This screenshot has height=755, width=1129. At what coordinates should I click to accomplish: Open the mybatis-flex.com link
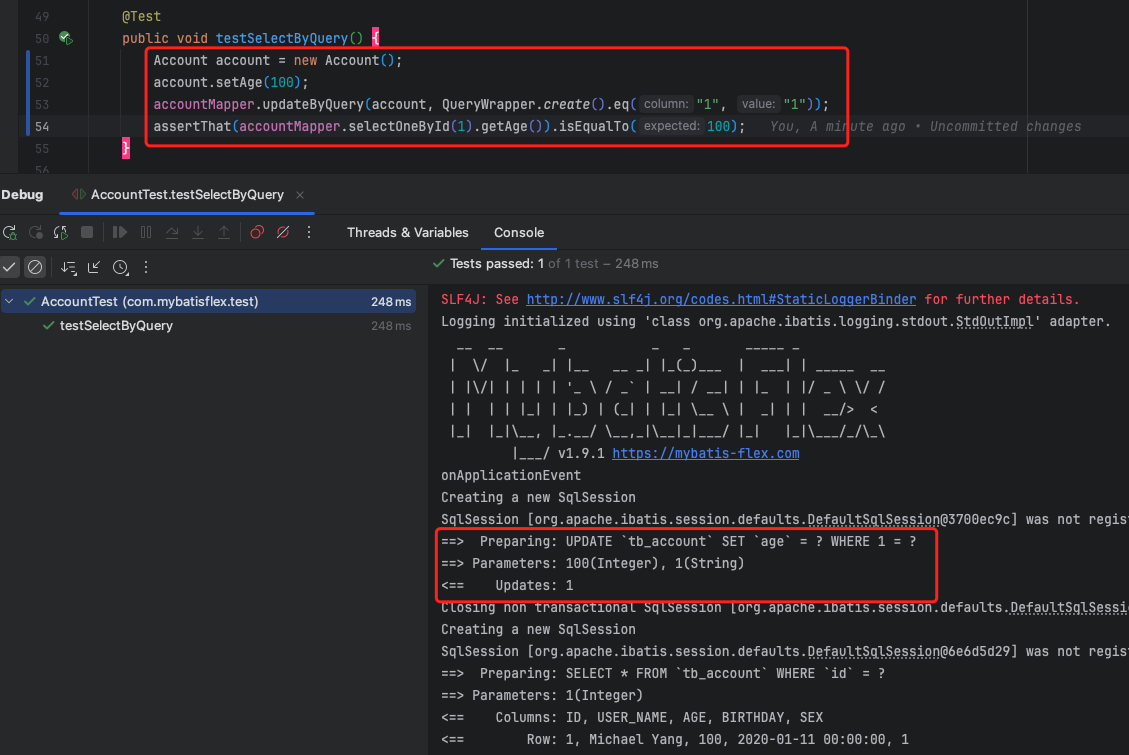[x=705, y=453]
